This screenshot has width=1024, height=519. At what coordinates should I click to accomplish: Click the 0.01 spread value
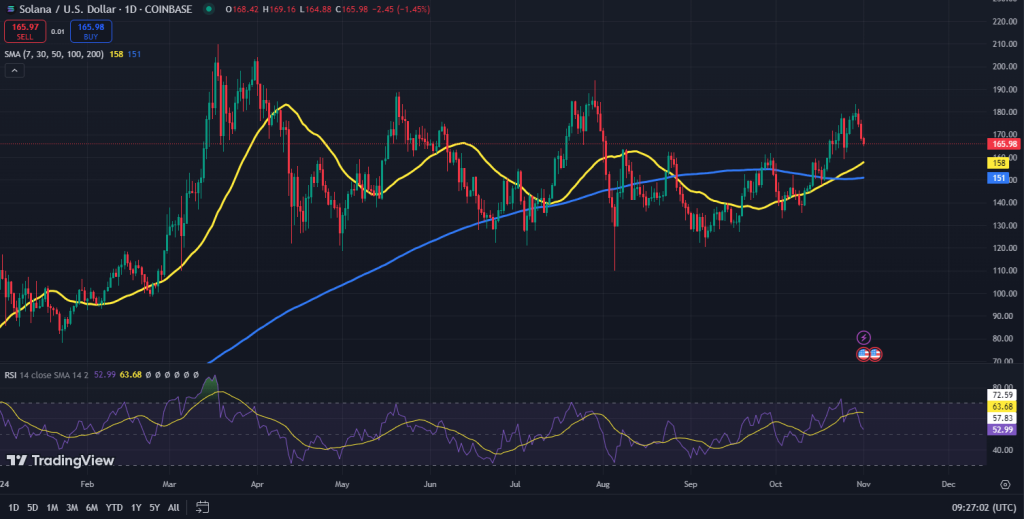coord(58,31)
